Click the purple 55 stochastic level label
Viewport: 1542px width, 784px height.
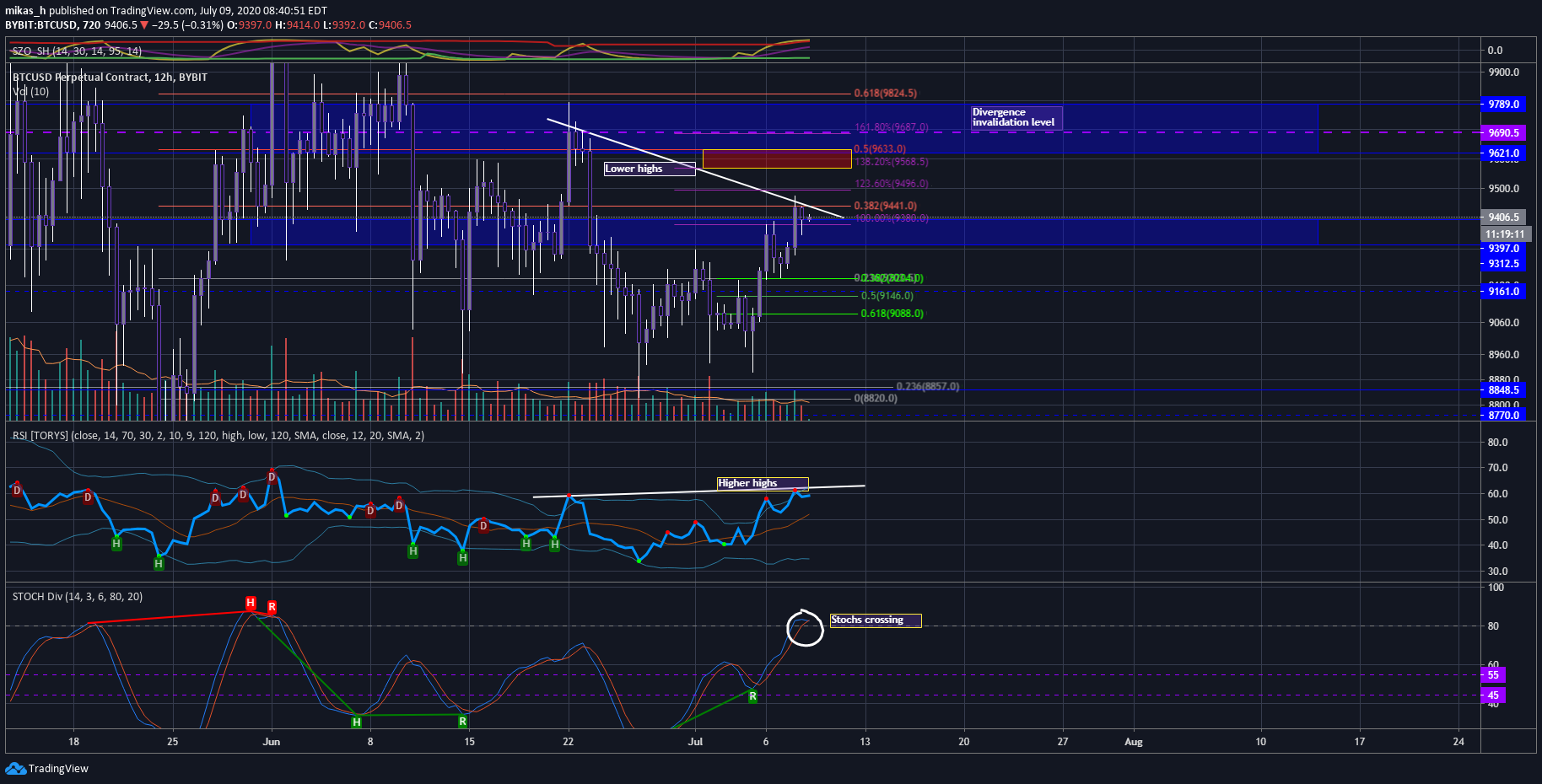[x=1493, y=675]
